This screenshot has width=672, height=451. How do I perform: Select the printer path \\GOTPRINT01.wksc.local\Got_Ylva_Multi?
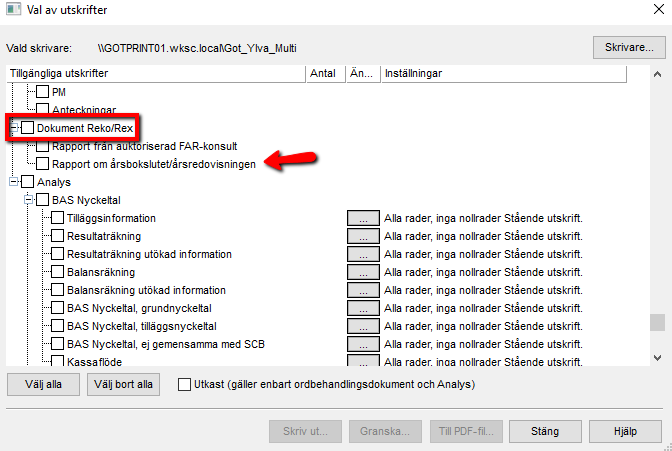(x=197, y=48)
